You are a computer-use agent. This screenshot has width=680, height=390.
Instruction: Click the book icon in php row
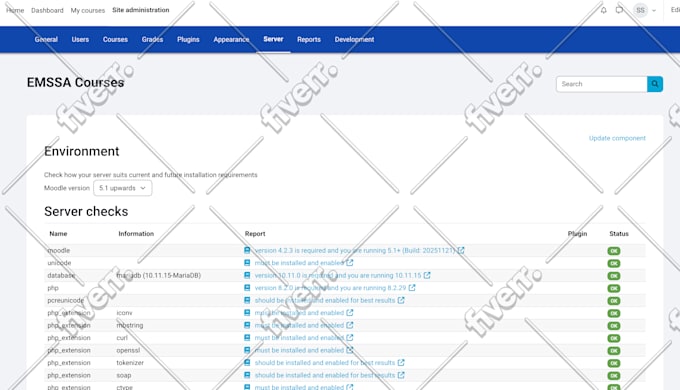pos(247,288)
